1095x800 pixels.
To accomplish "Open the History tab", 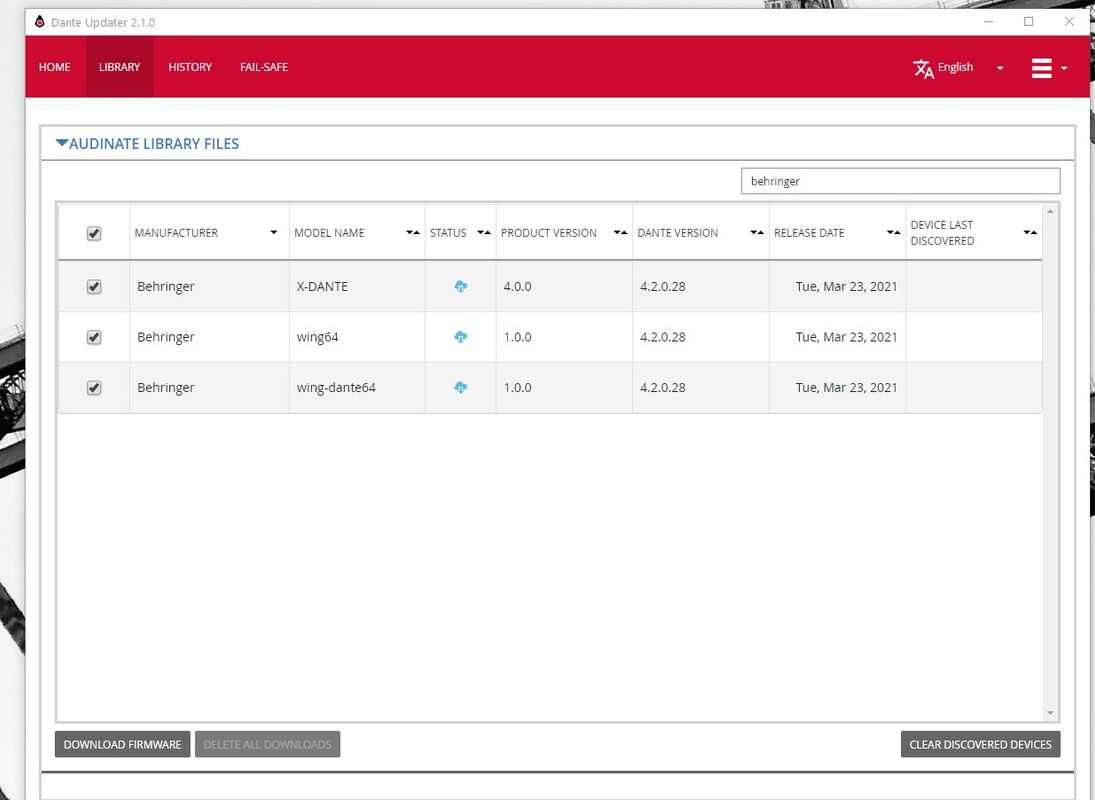I will 190,67.
